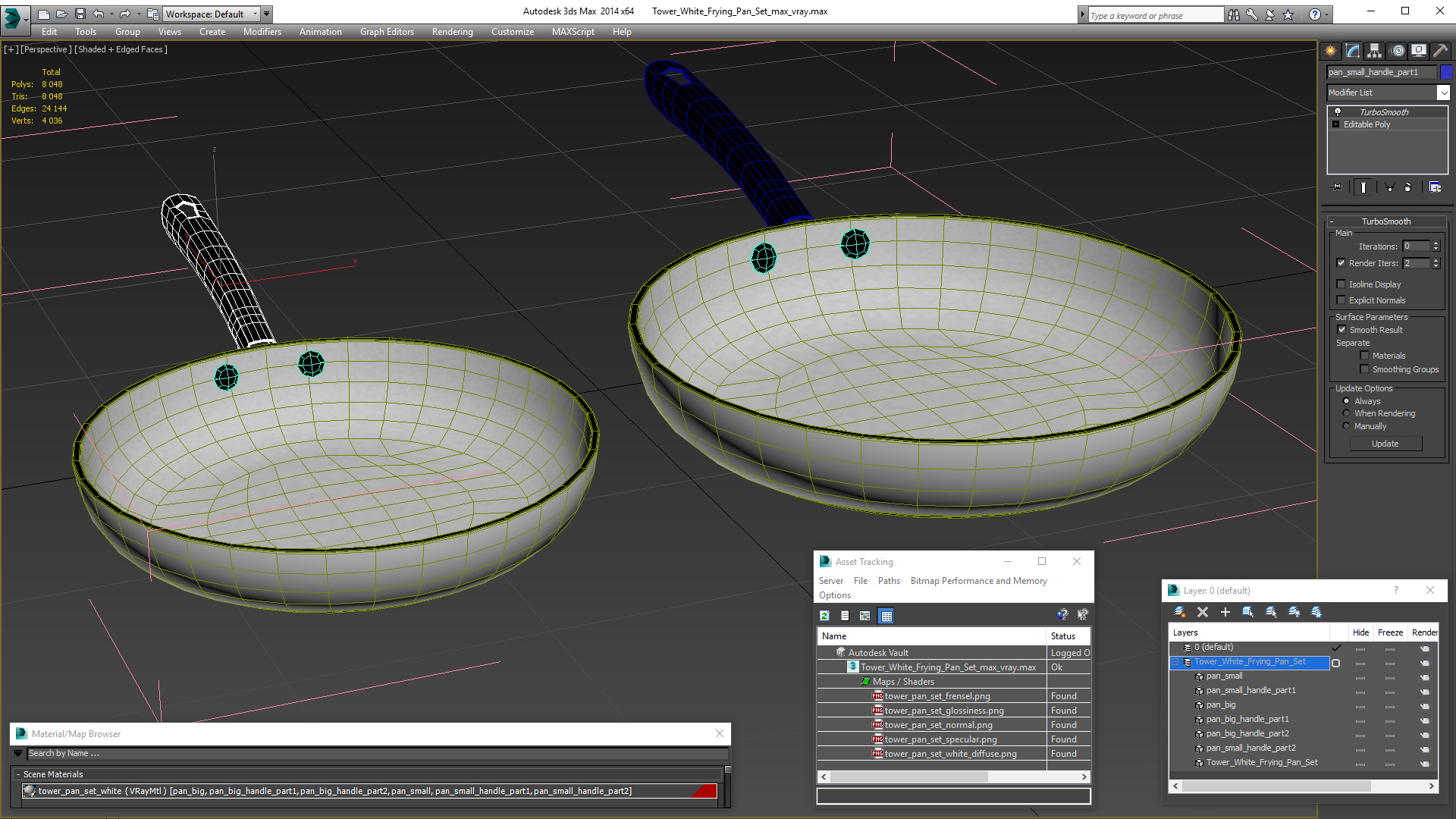
Task: Click the Pin Stack icon
Action: pyautogui.click(x=1337, y=187)
